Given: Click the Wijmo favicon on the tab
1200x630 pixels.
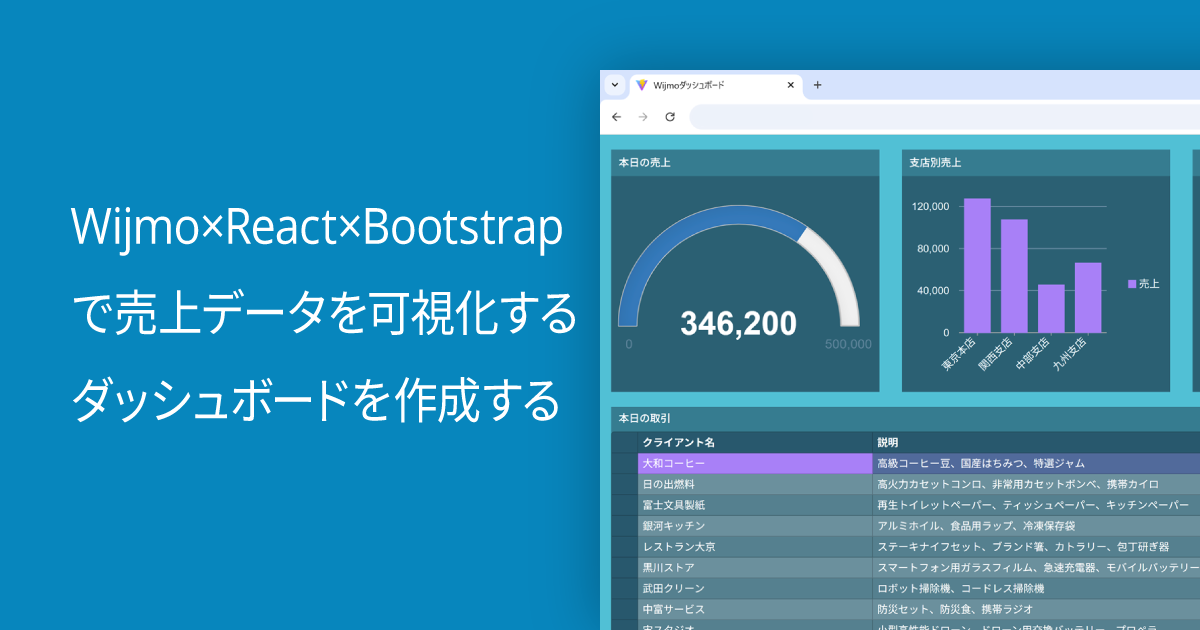Looking at the screenshot, I should click(641, 85).
